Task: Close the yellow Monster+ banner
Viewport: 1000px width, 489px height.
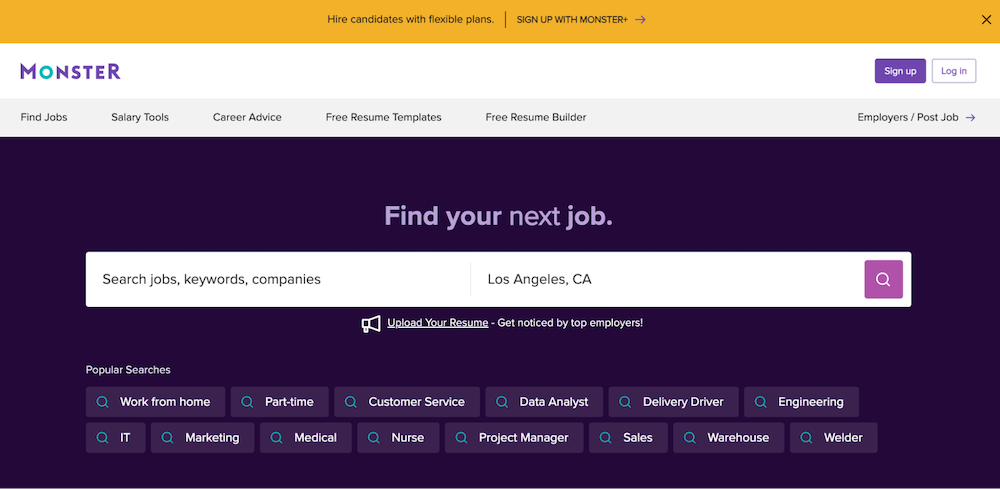Action: pyautogui.click(x=986, y=20)
